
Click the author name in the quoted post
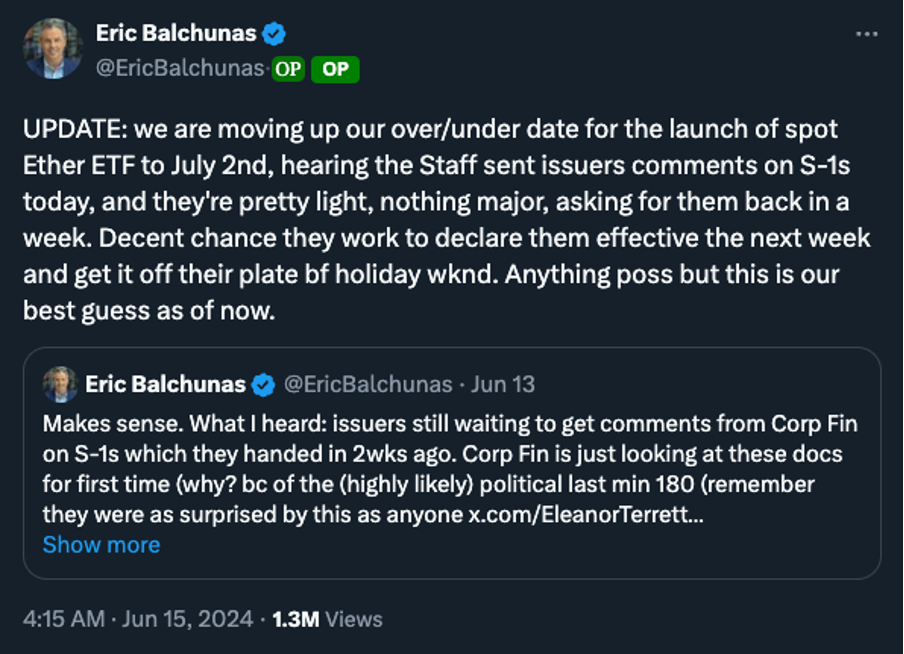click(166, 385)
